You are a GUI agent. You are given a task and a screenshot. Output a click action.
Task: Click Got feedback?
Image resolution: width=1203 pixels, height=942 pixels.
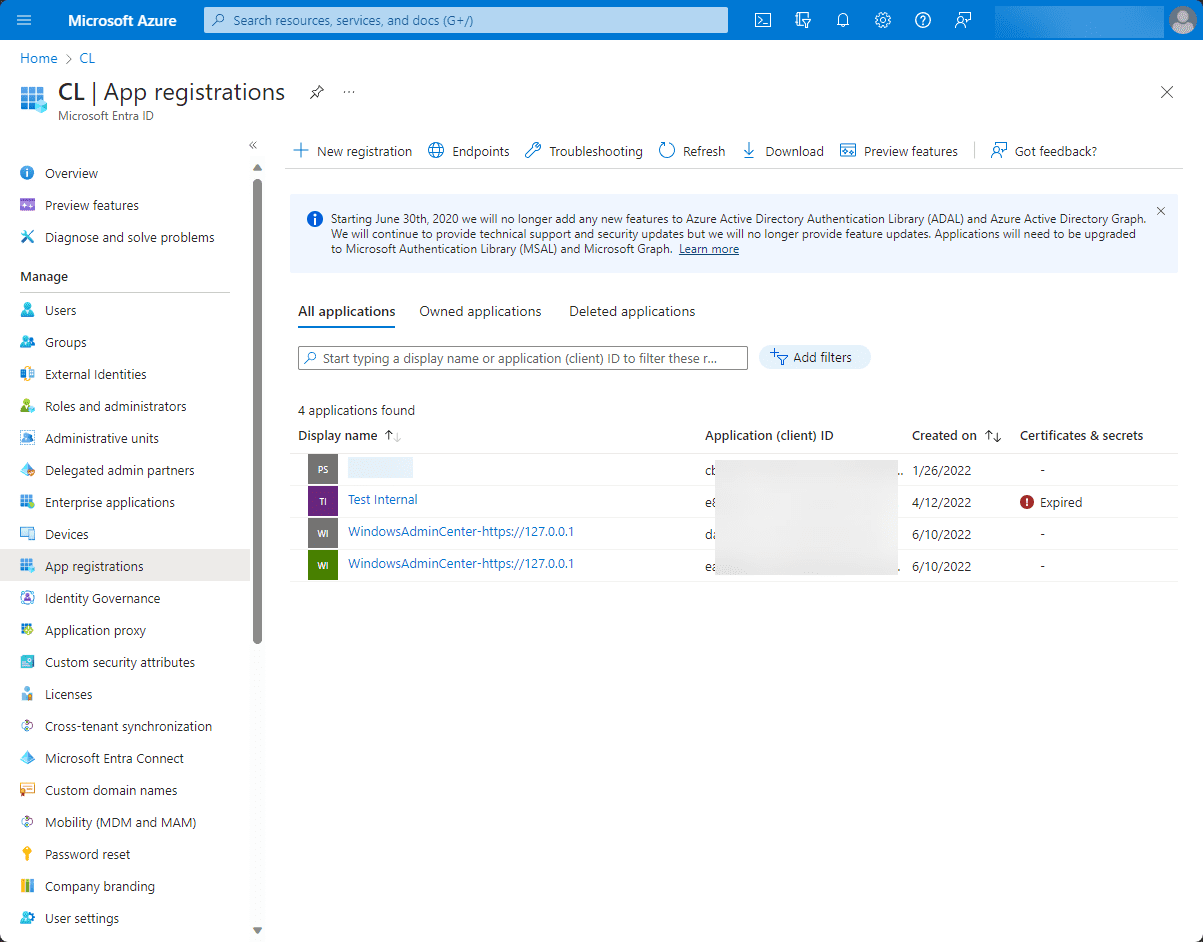point(1044,151)
